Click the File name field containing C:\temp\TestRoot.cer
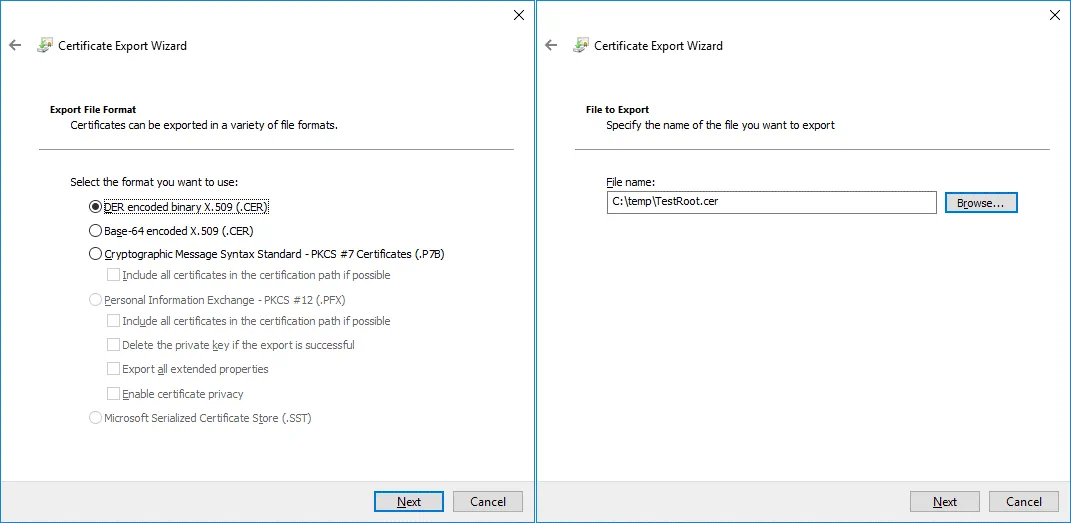The width and height of the screenshot is (1071, 523). pos(771,202)
